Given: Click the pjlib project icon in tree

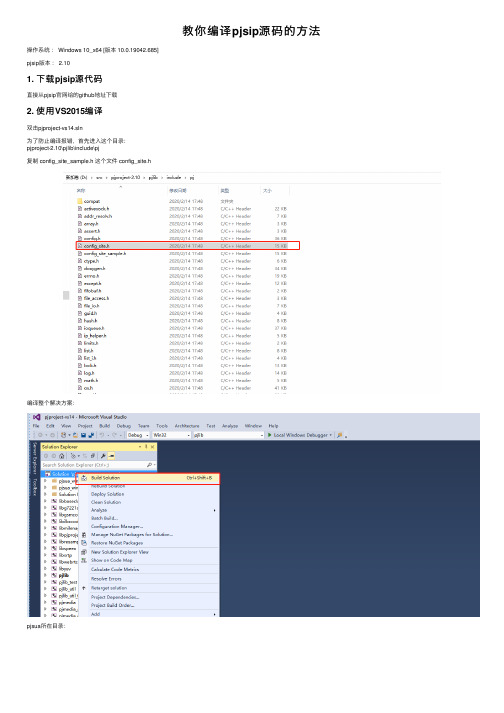Looking at the screenshot, I should click(54, 576).
